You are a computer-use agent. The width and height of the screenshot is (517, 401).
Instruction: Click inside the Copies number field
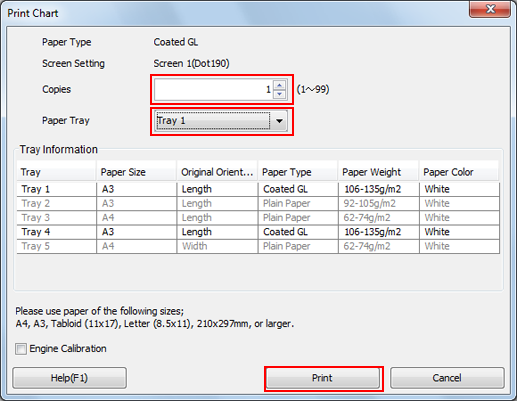pos(214,89)
